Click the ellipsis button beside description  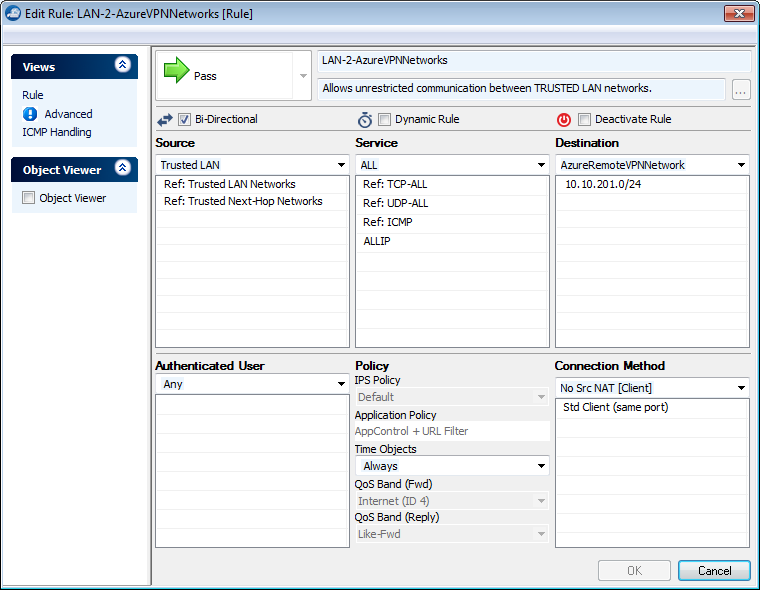tap(741, 90)
